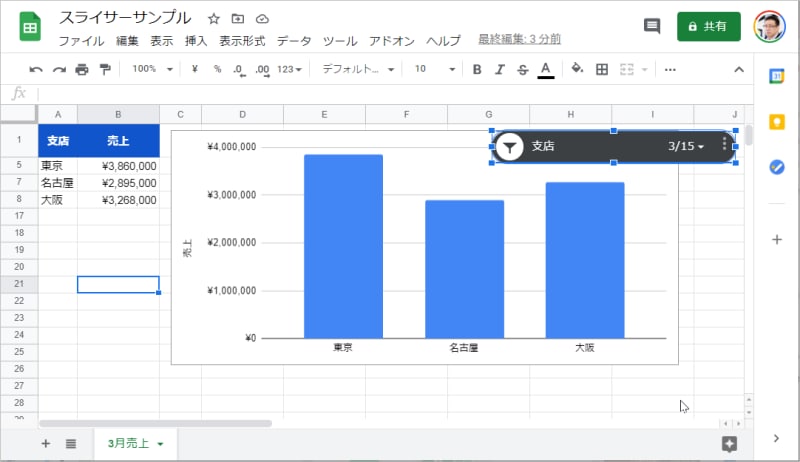Open Google Keep side panel
This screenshot has height=462, width=800.
click(x=777, y=122)
